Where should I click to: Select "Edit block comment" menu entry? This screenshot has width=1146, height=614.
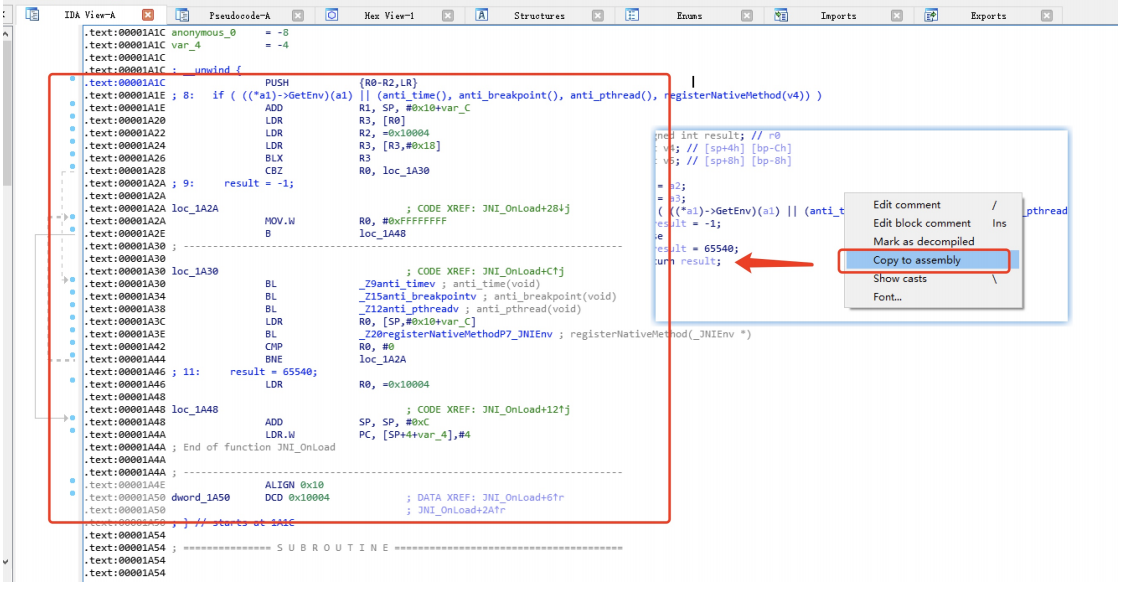click(922, 223)
